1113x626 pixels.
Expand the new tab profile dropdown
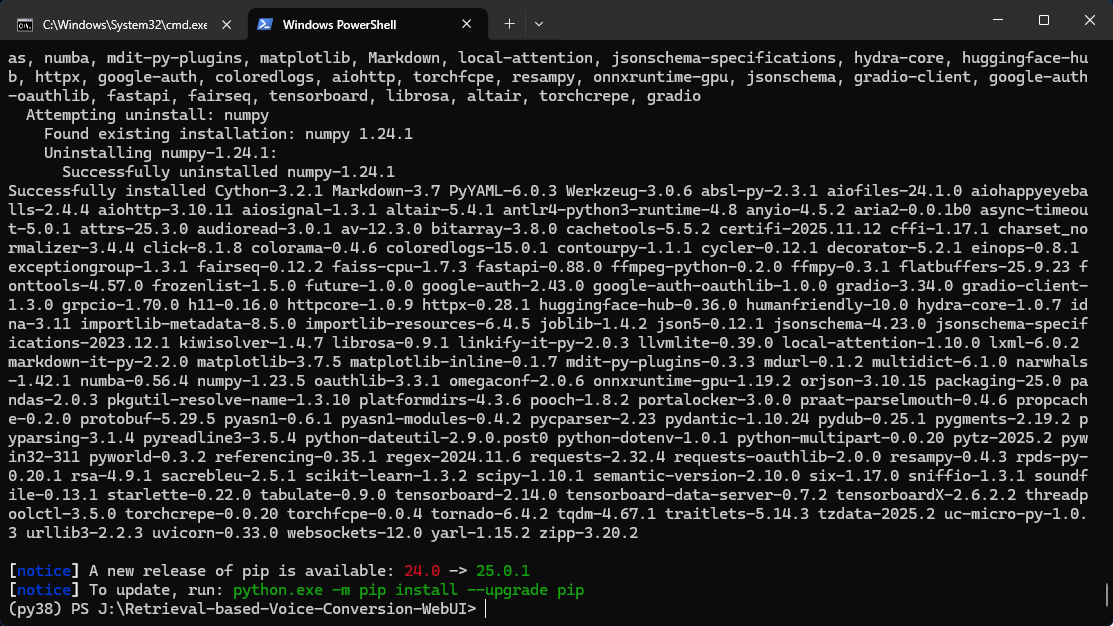pos(539,24)
